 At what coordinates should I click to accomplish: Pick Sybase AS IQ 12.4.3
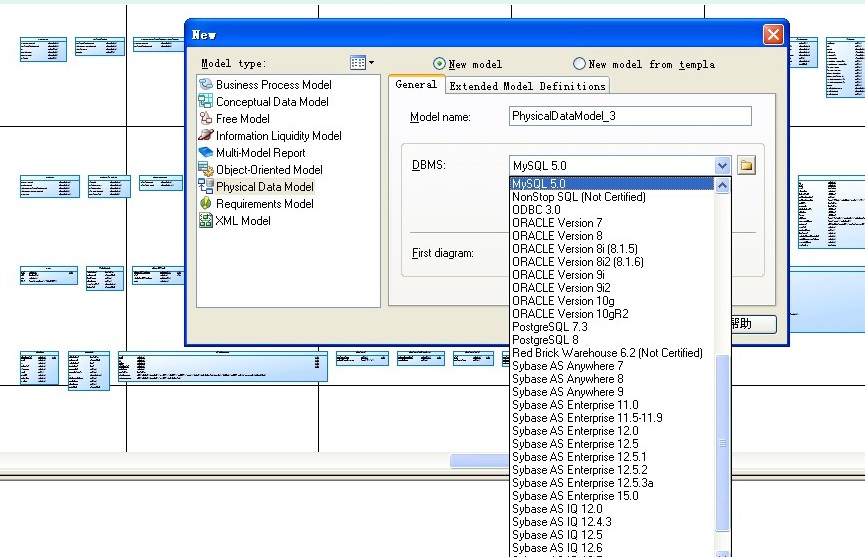point(612,521)
